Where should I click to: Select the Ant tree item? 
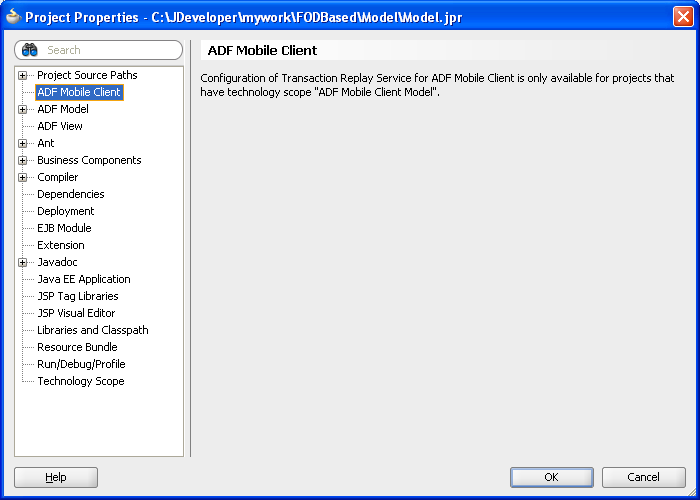click(x=46, y=143)
